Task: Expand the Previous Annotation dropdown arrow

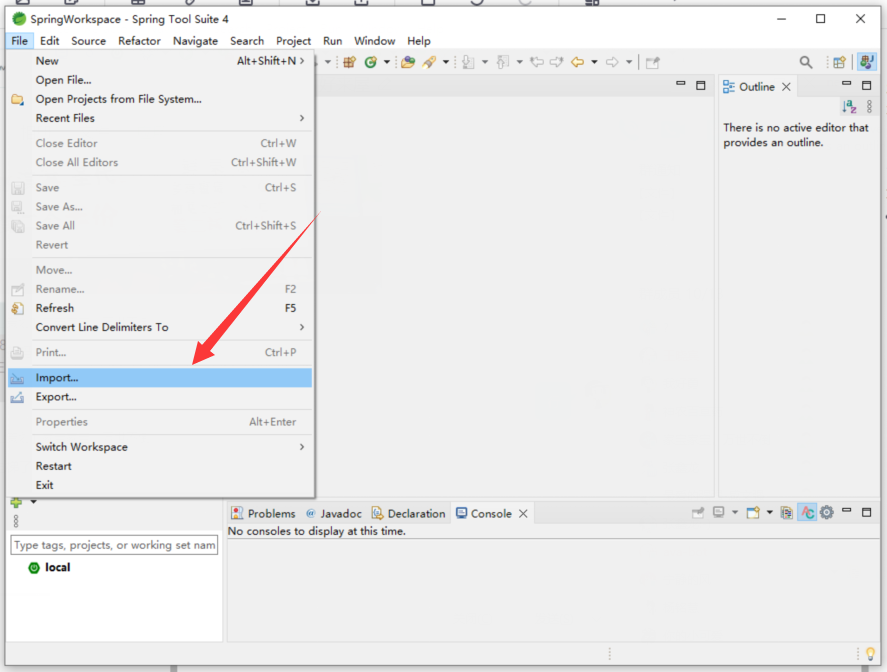Action: pyautogui.click(x=519, y=62)
